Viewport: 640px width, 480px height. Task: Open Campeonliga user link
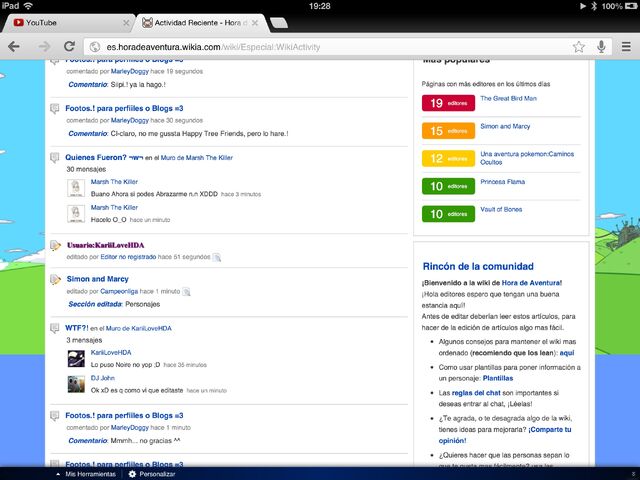[x=119, y=291]
